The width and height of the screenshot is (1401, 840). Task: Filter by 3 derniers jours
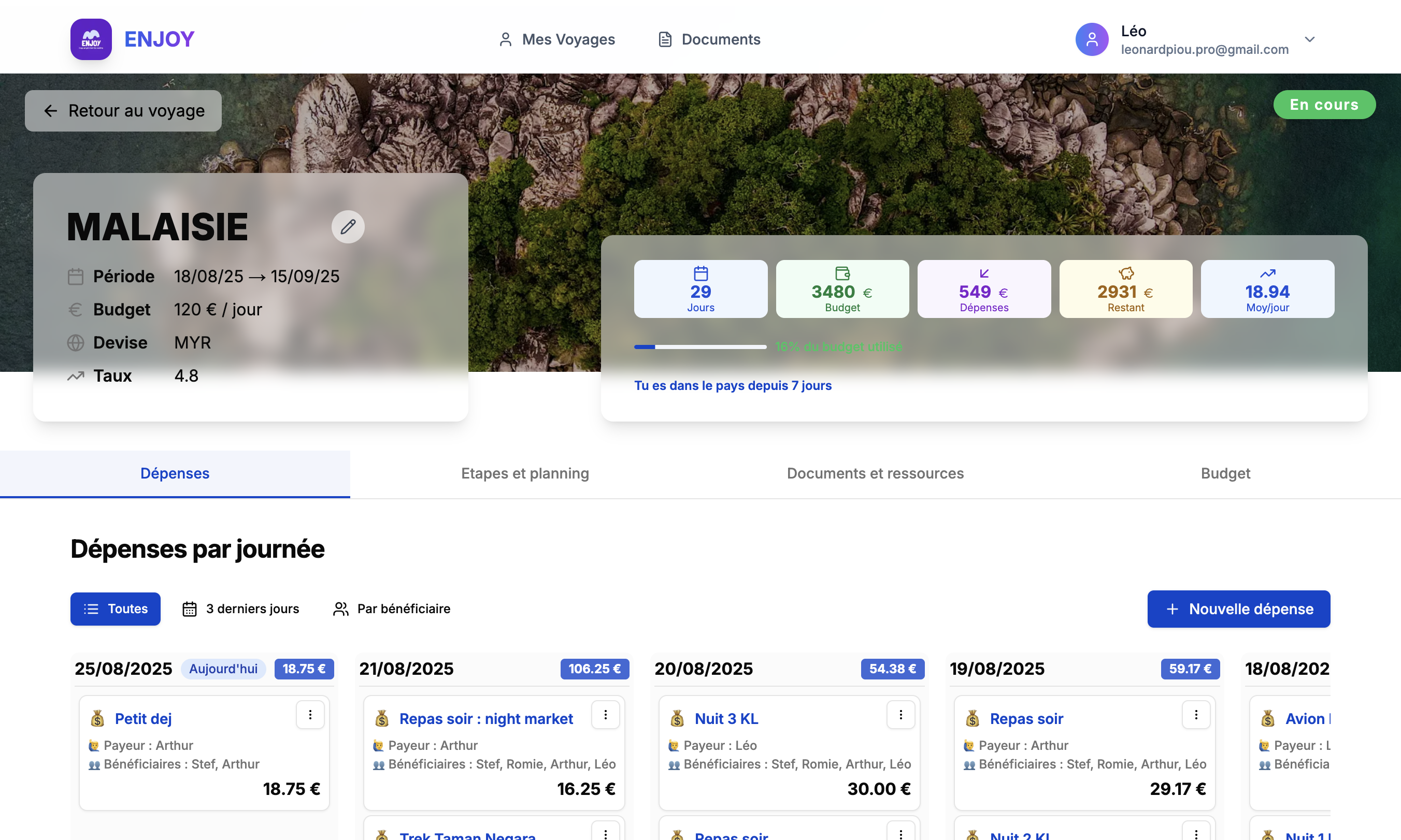(x=241, y=609)
